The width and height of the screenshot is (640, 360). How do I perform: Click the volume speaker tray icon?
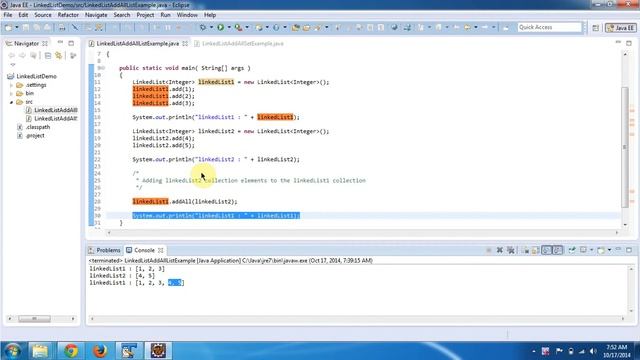click(x=593, y=351)
